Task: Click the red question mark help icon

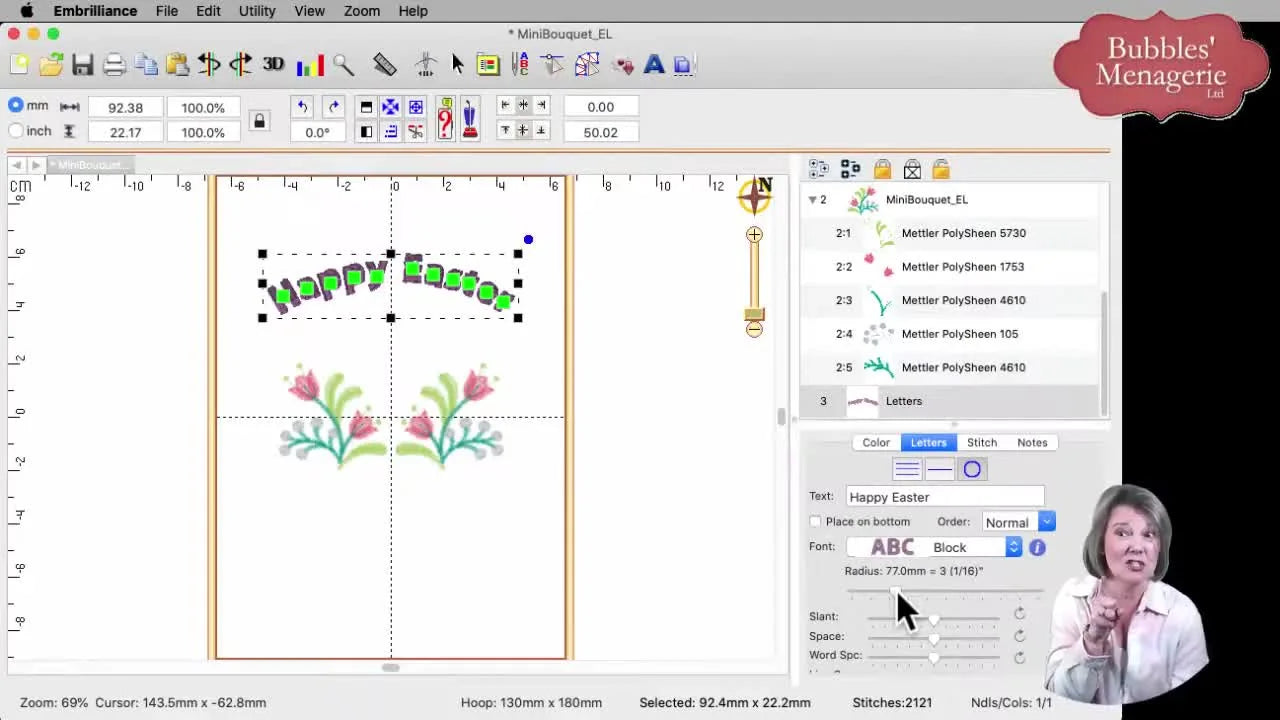Action: point(445,119)
